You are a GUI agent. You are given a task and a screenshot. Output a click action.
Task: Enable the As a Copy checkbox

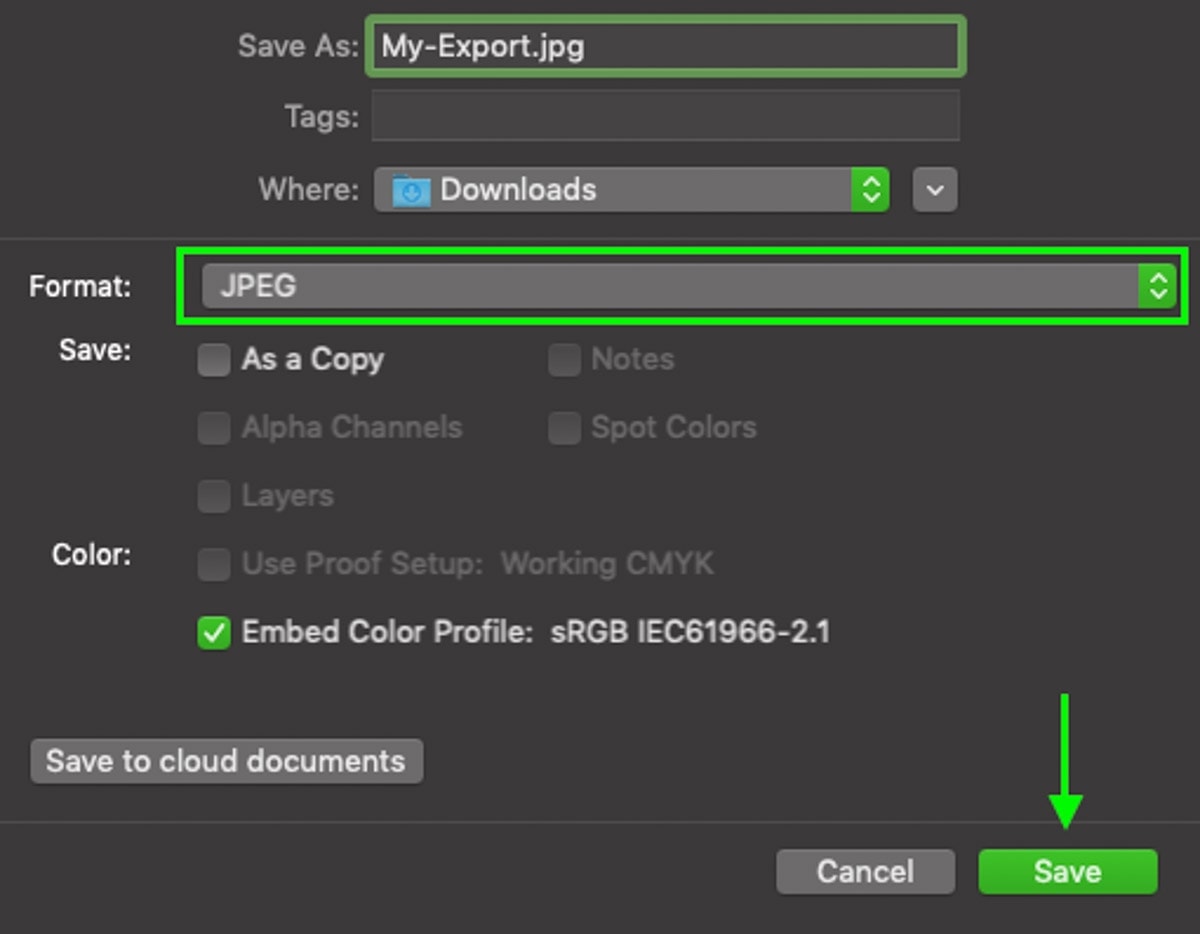point(214,360)
